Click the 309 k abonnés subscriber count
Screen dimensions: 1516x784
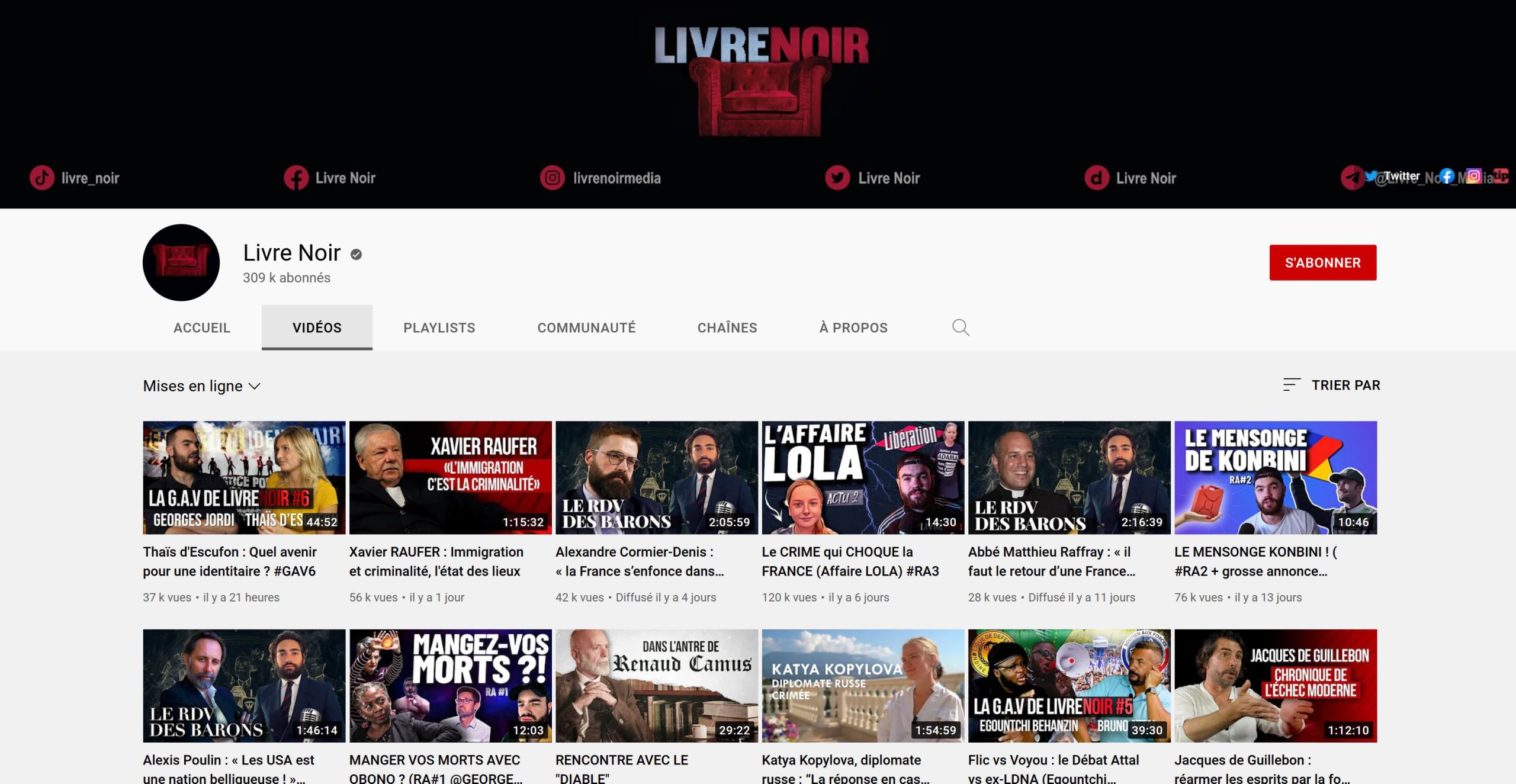tap(287, 278)
